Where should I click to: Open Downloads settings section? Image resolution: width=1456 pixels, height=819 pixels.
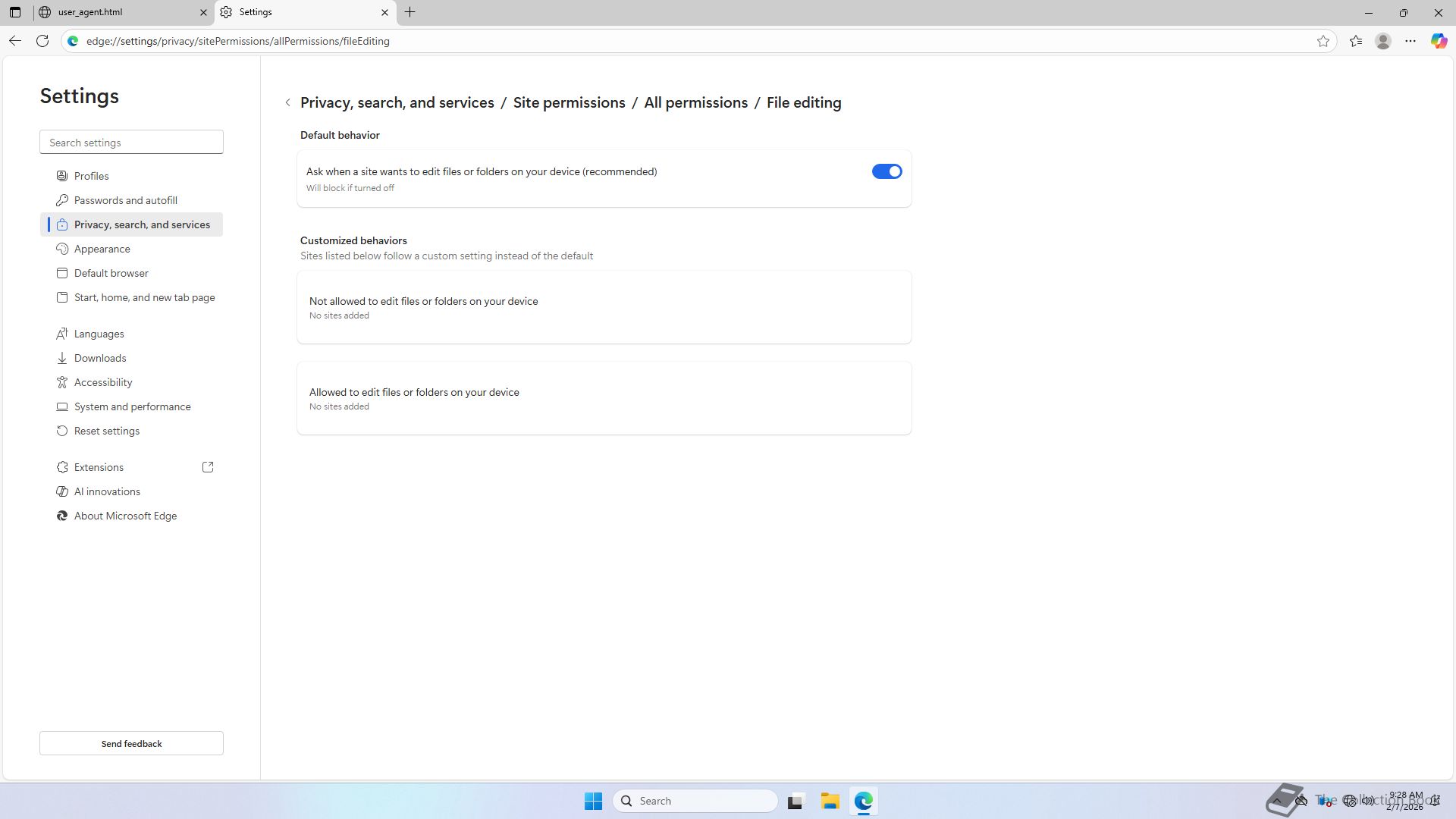coord(99,358)
